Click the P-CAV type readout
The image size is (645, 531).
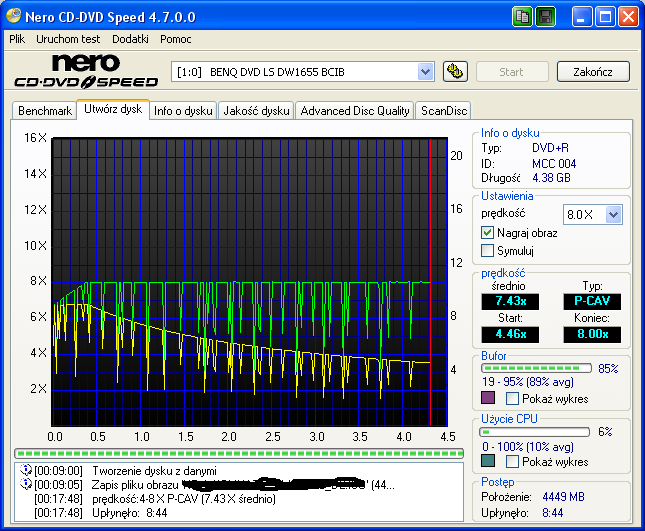592,301
